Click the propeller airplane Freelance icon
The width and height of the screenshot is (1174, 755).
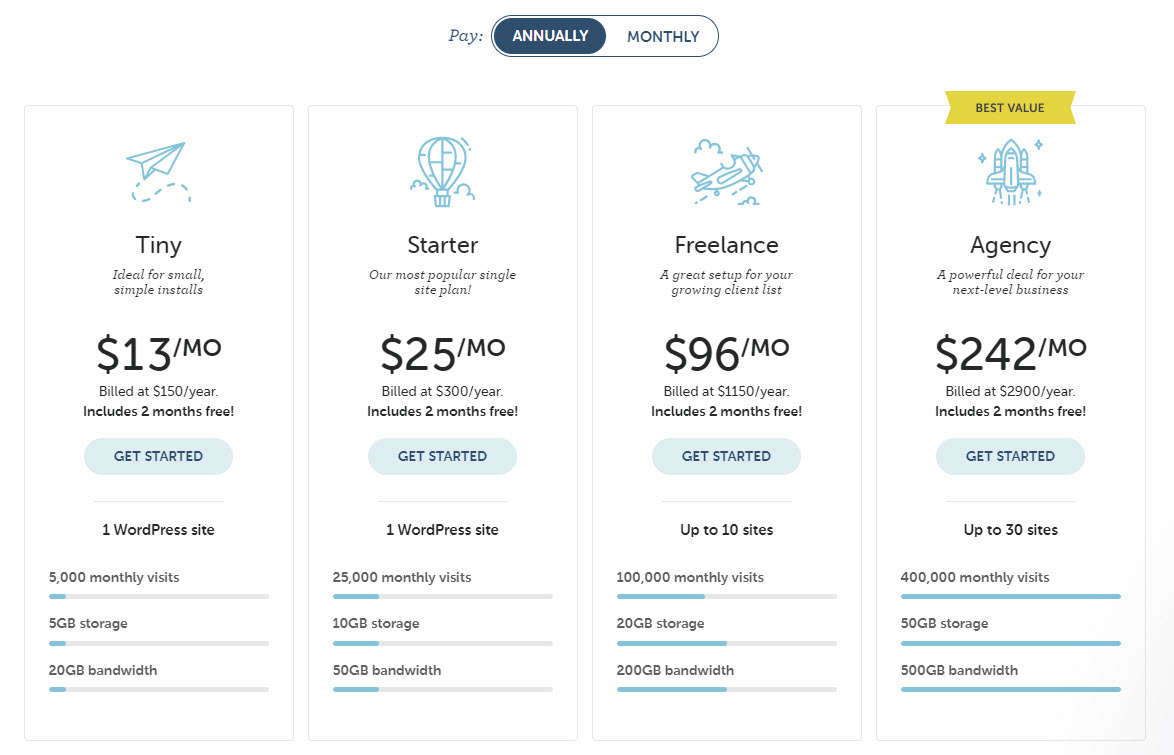click(x=726, y=172)
